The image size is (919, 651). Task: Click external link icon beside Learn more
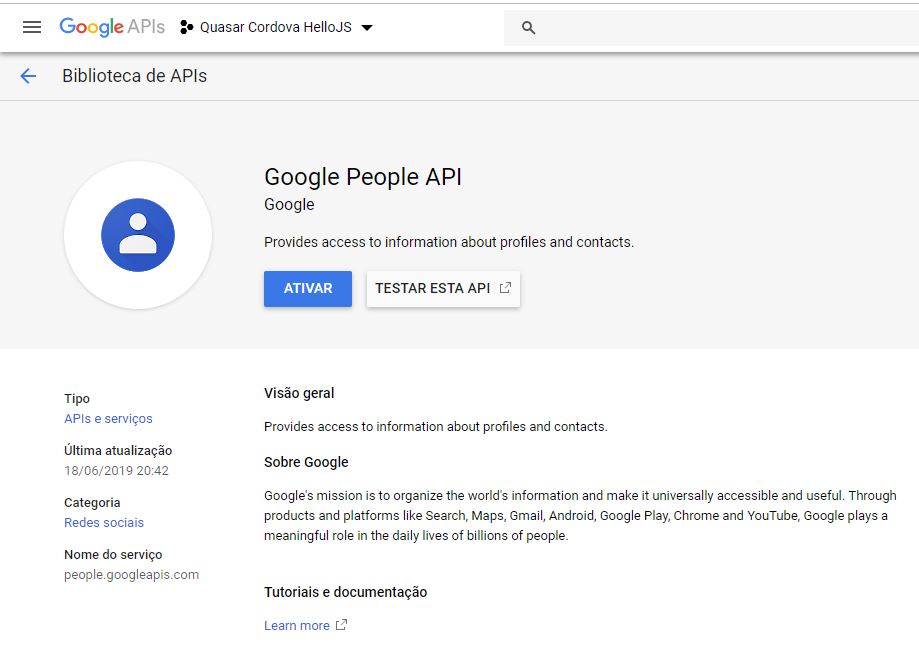coord(341,625)
